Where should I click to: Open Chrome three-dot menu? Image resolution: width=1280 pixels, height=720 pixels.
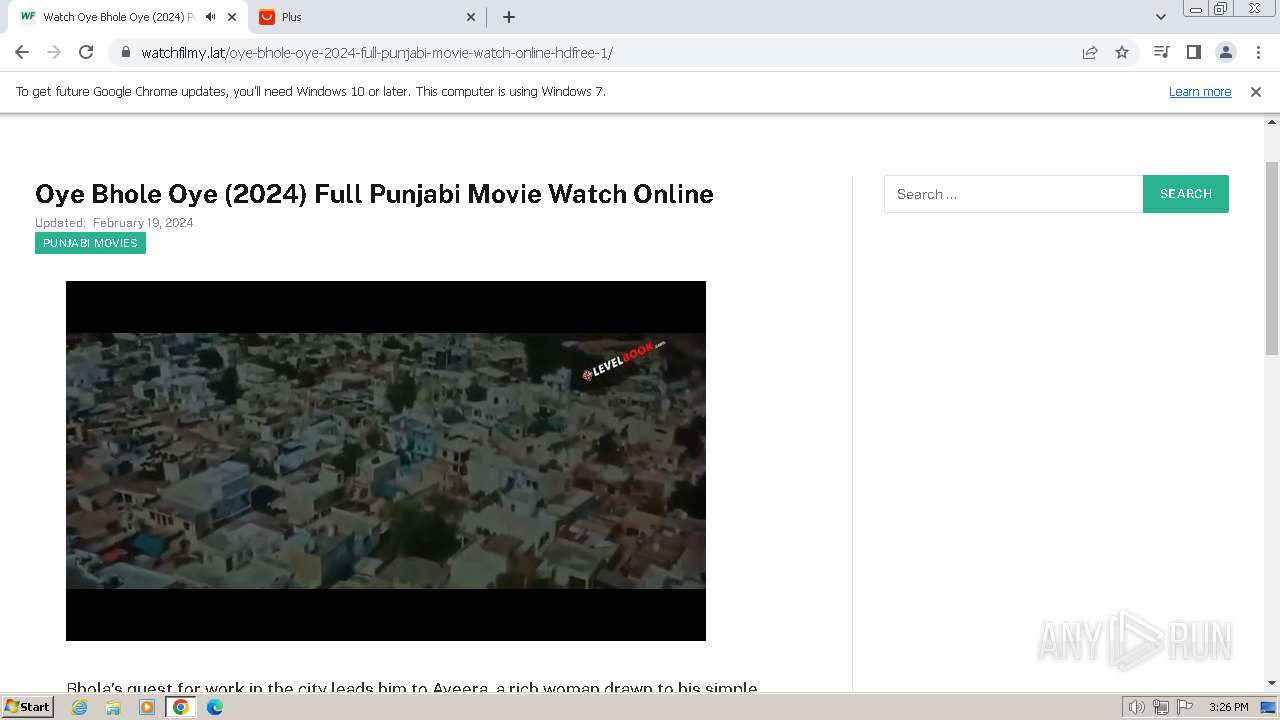coord(1258,52)
